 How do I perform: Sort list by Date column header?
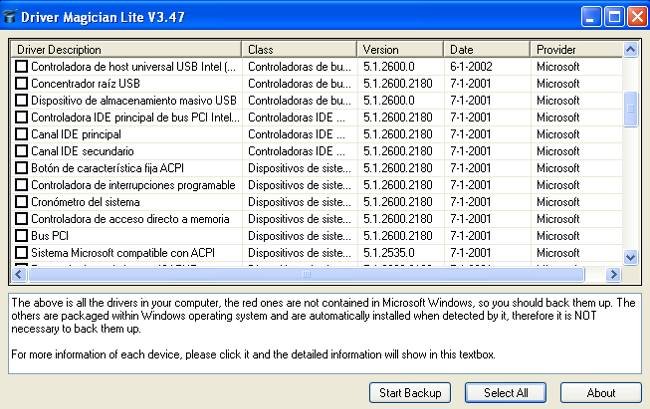[487, 50]
